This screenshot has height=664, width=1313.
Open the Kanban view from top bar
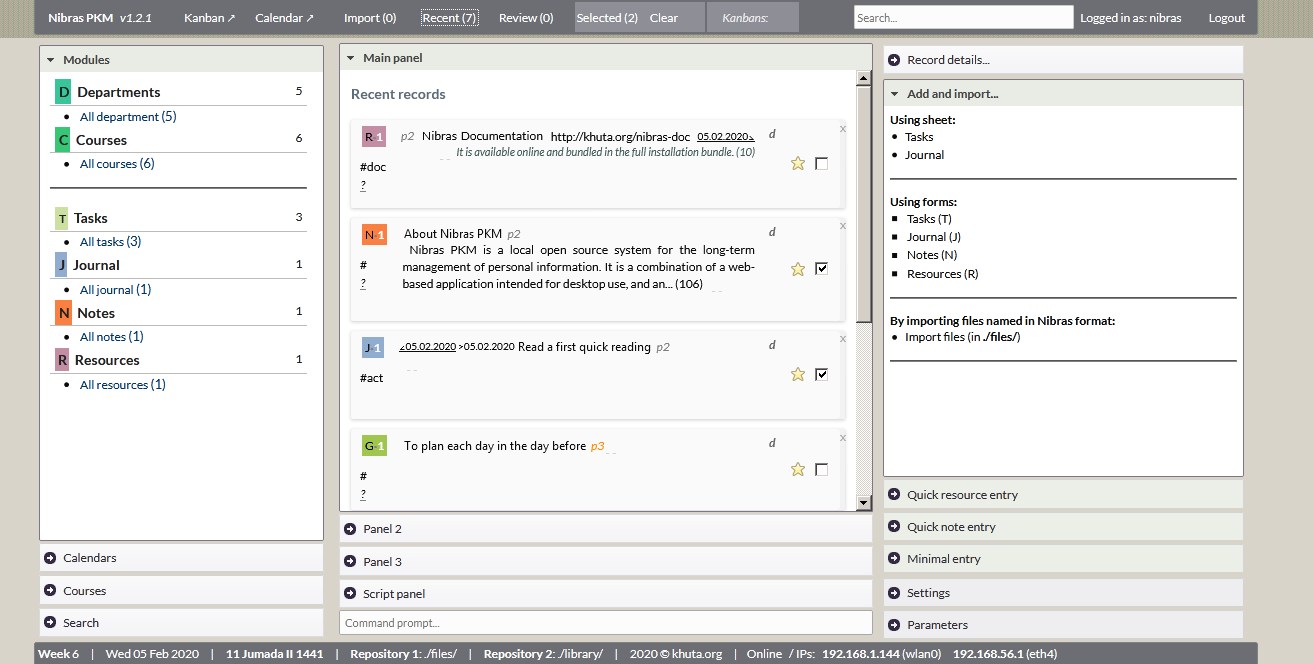210,18
